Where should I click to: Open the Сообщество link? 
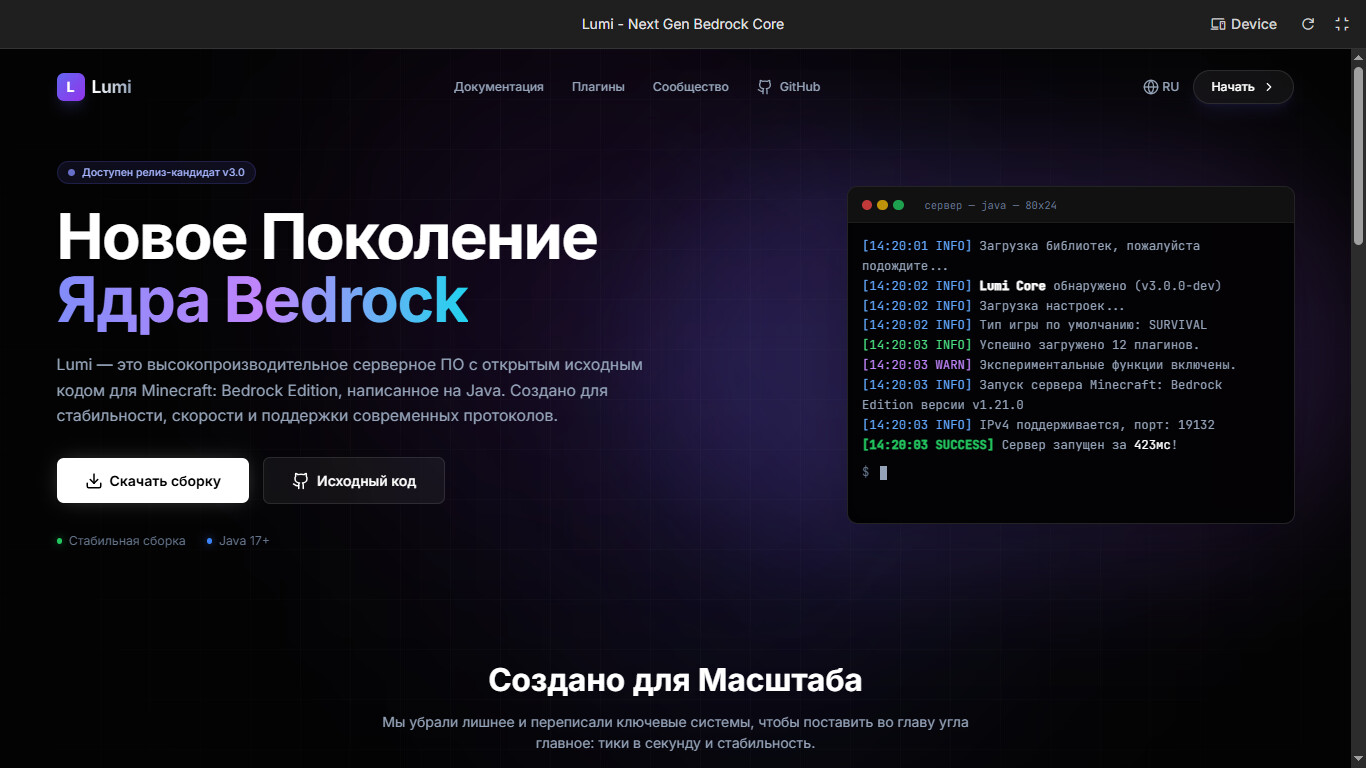click(690, 87)
